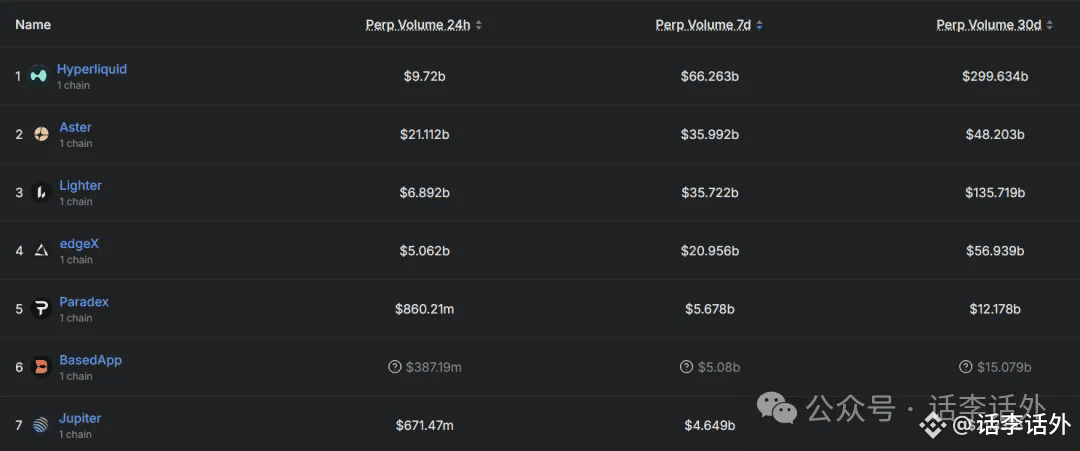Open the Hyperliquid protocol link

click(x=92, y=70)
